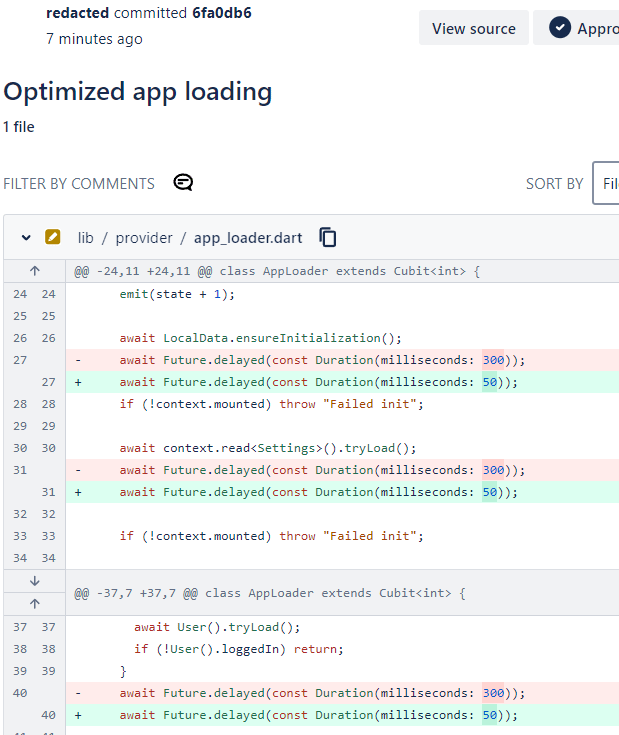Click the modified file pencil icon

(x=52, y=237)
